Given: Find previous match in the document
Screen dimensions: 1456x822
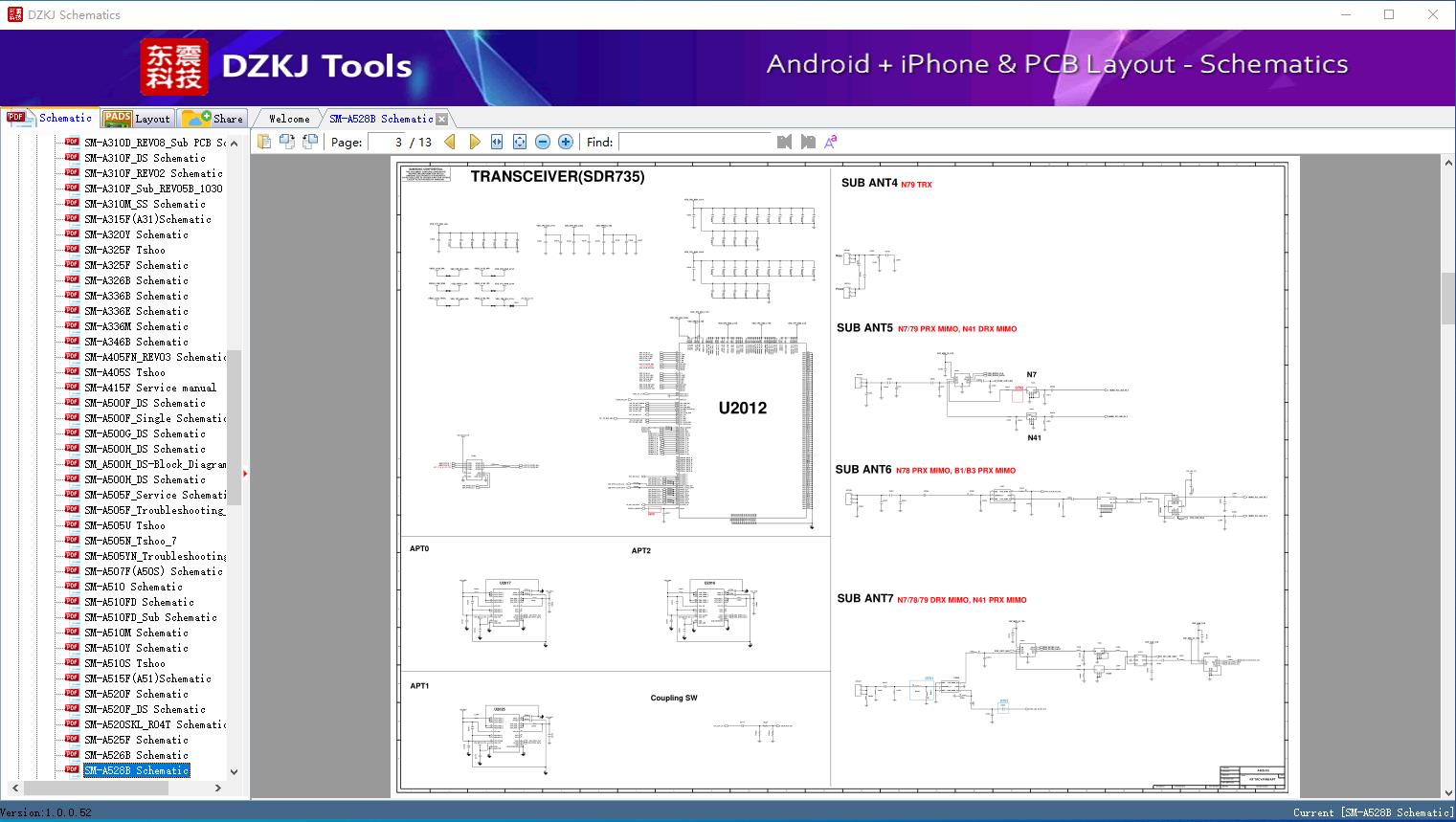Looking at the screenshot, I should (x=785, y=142).
